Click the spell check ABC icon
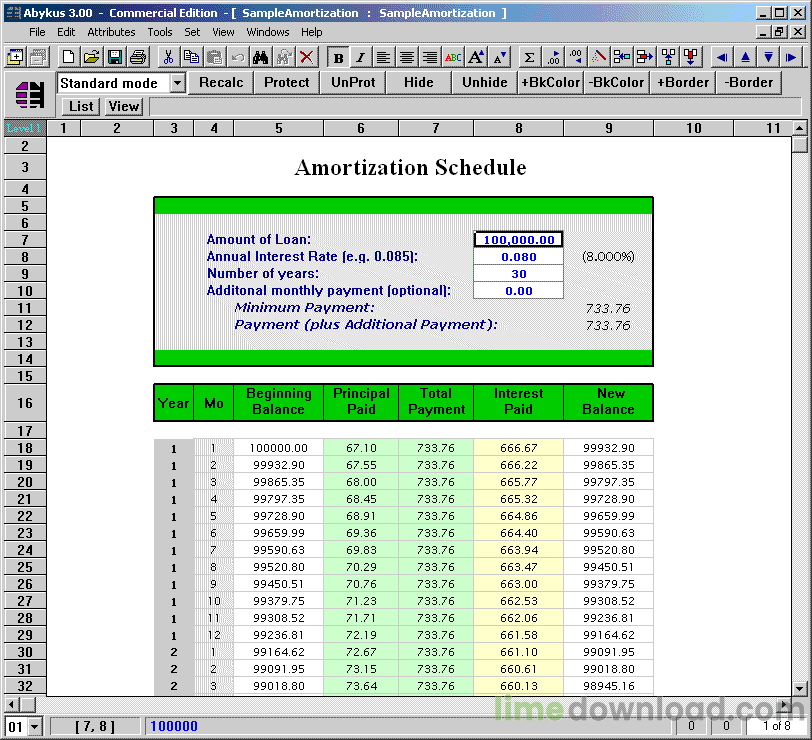Viewport: 812px width, 740px height. click(453, 57)
